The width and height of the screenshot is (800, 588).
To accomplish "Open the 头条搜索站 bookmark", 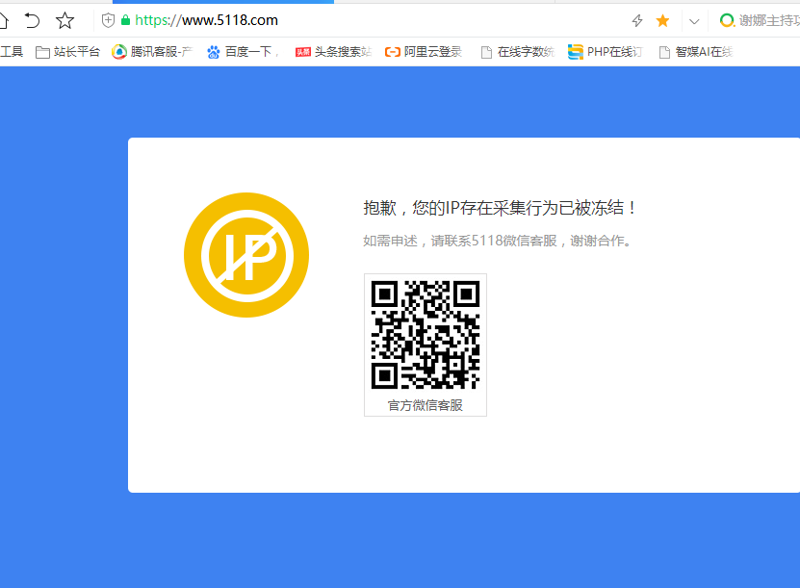I will point(334,52).
